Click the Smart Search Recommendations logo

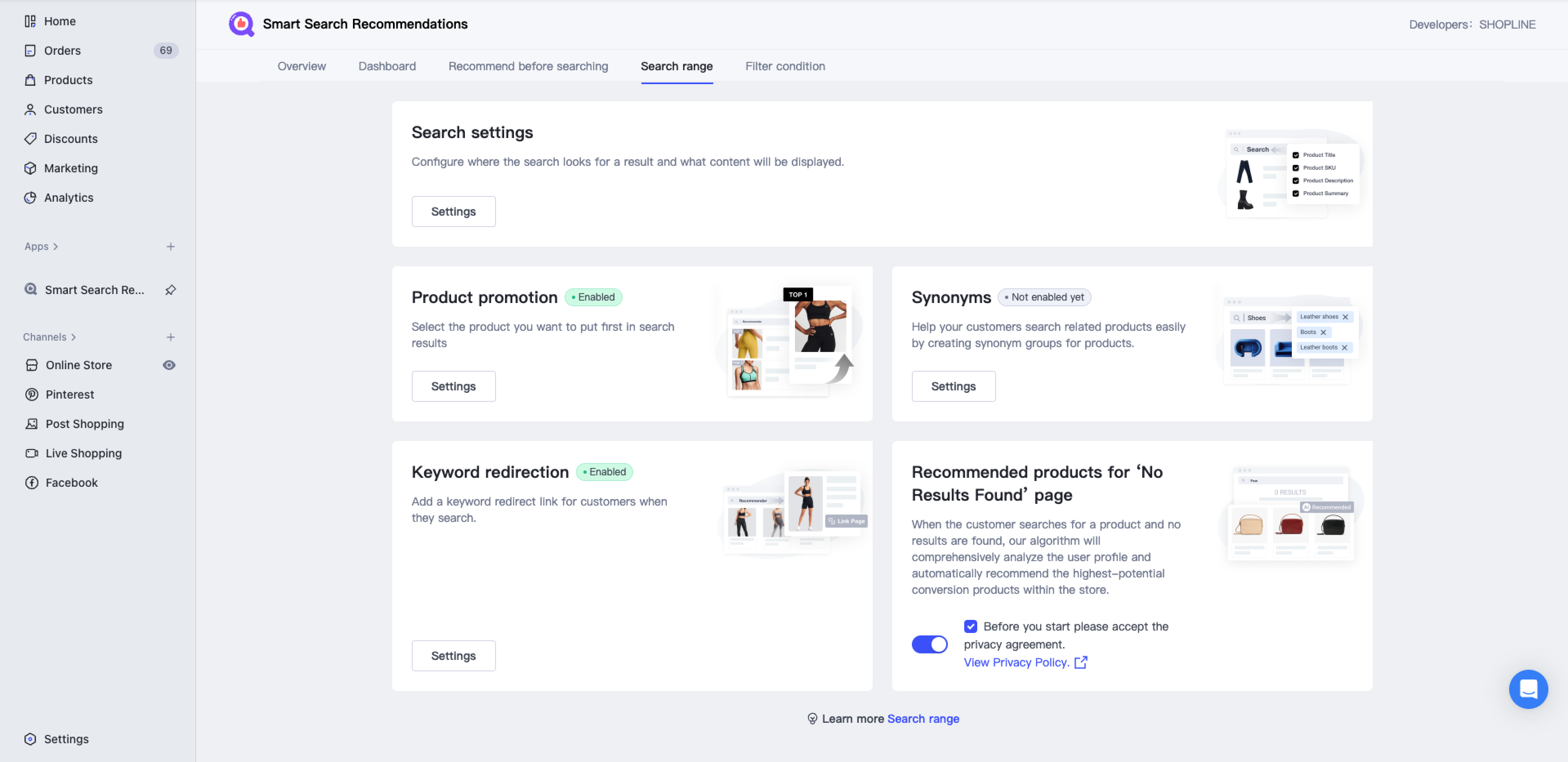pos(241,24)
